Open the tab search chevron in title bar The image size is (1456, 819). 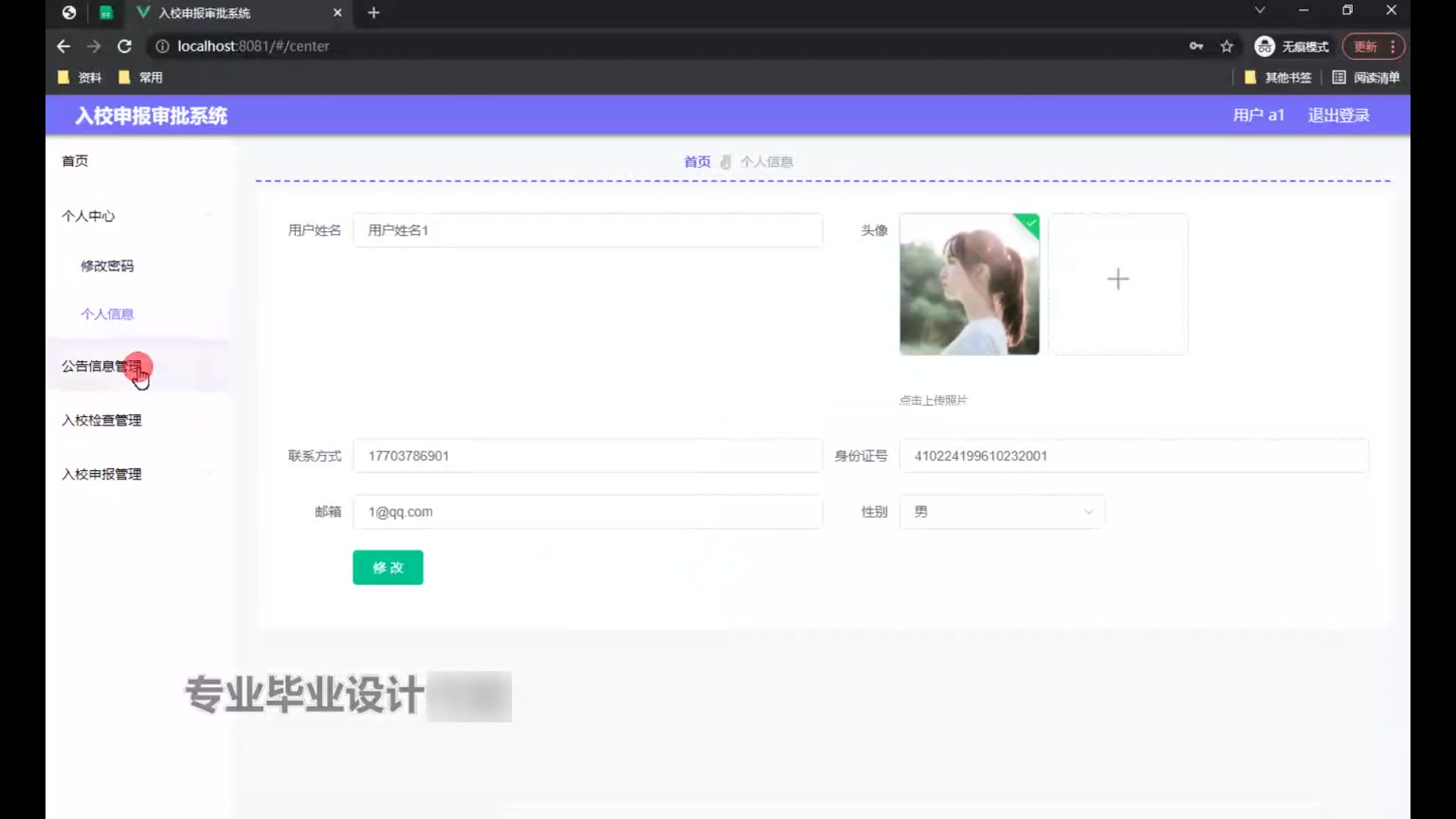click(1260, 10)
